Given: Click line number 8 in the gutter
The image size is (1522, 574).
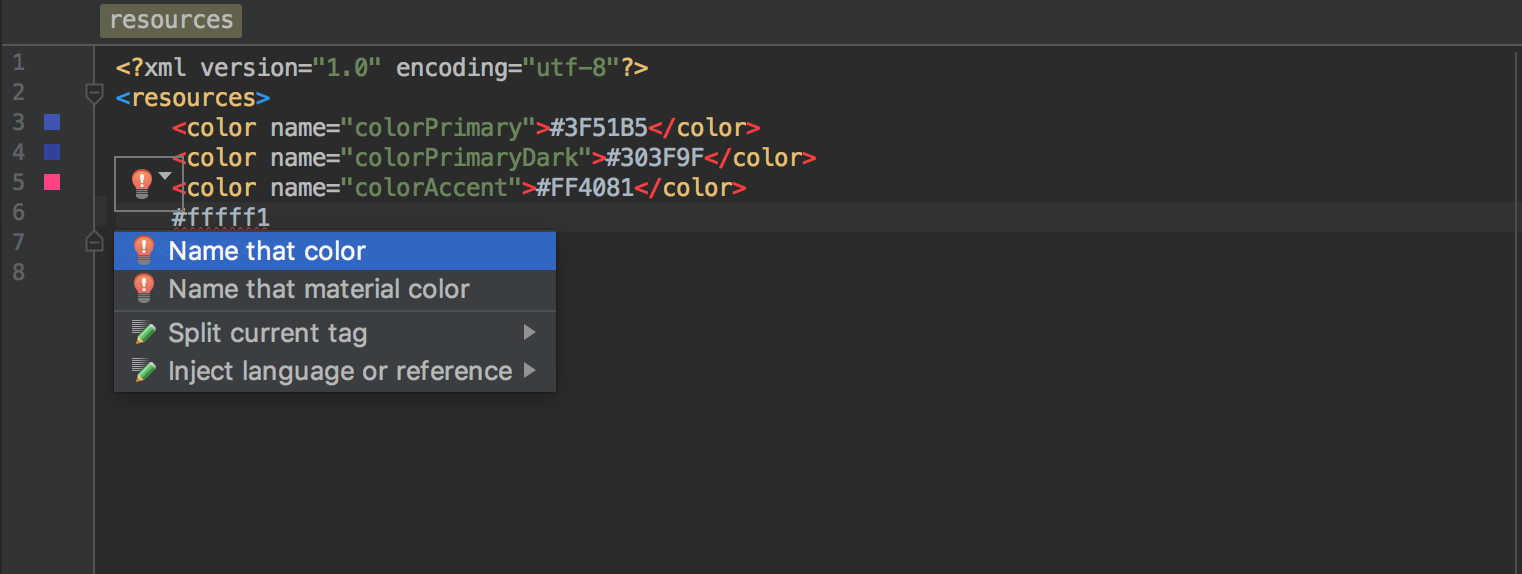Looking at the screenshot, I should (x=19, y=272).
